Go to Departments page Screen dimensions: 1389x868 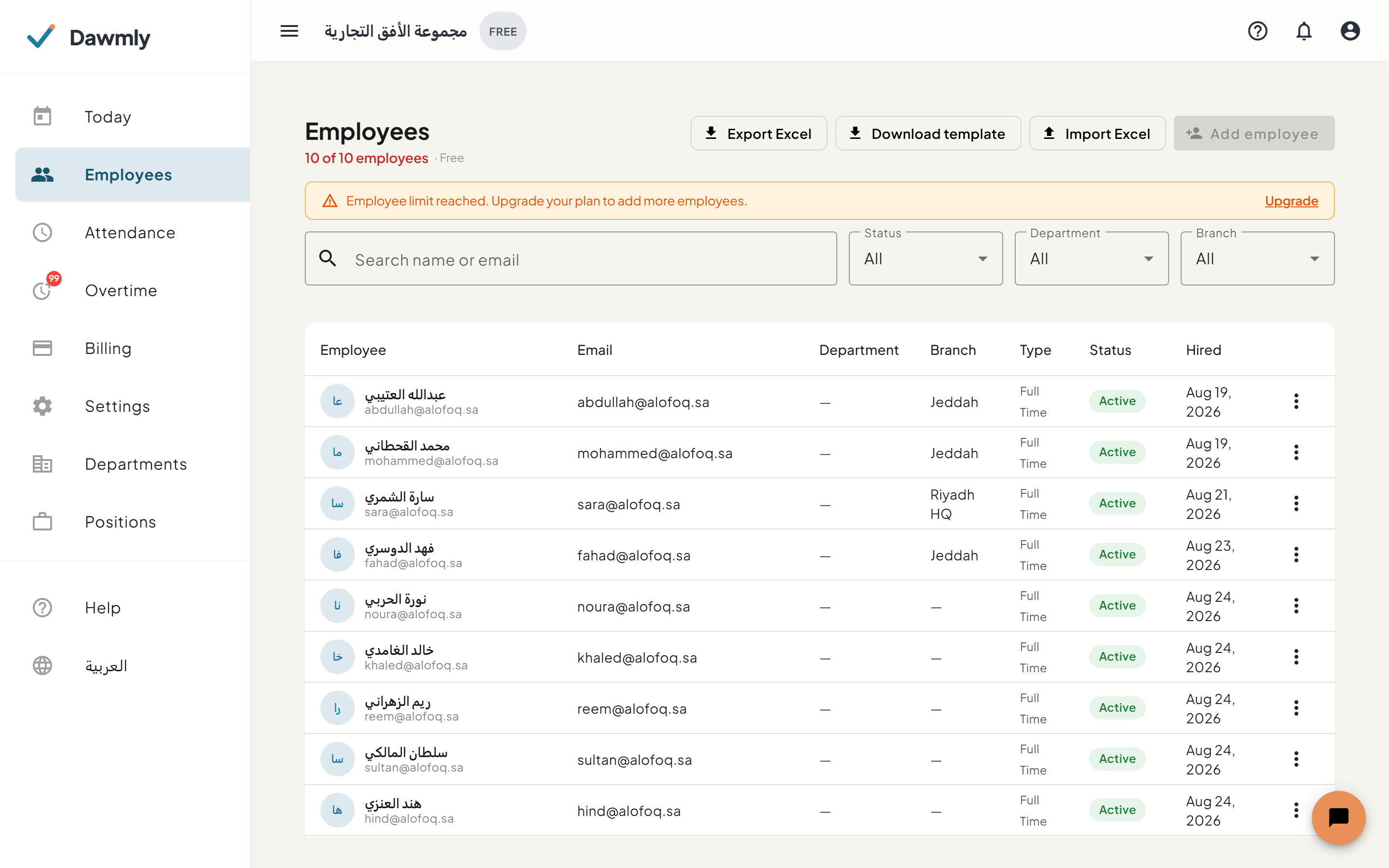(x=133, y=464)
